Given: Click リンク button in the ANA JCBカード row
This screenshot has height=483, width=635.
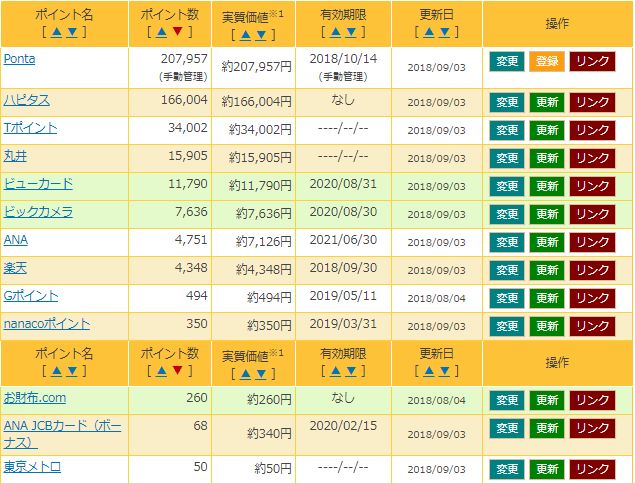Looking at the screenshot, I should click(592, 428).
